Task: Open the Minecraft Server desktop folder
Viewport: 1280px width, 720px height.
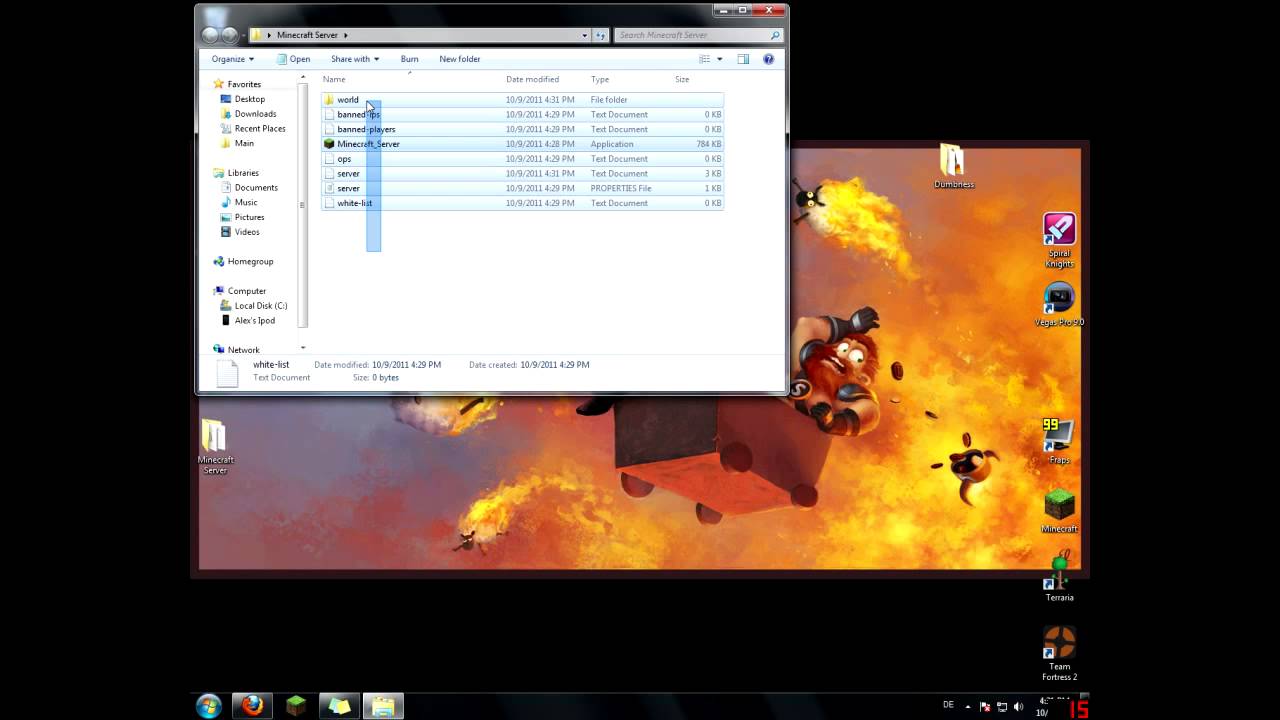Action: (x=214, y=447)
